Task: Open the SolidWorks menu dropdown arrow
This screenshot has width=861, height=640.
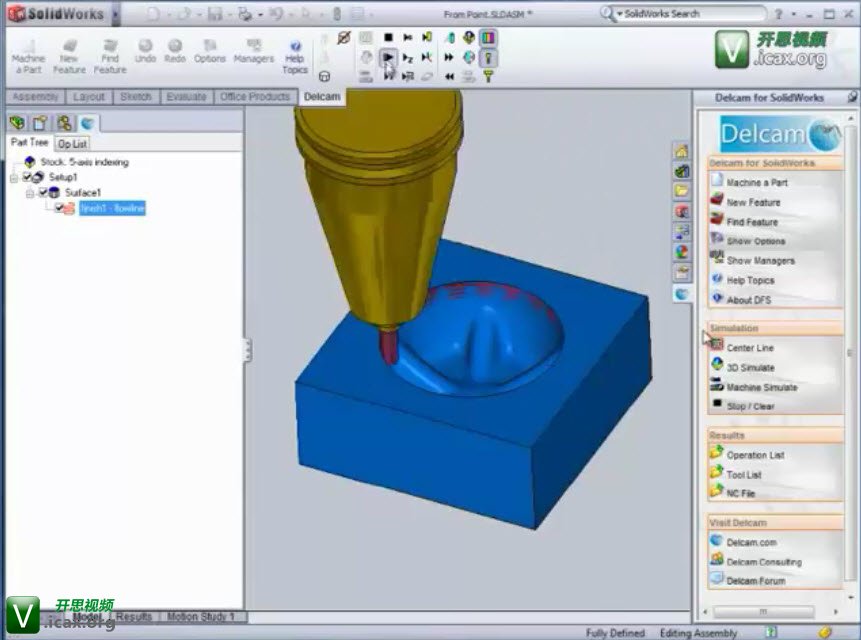Action: point(116,14)
